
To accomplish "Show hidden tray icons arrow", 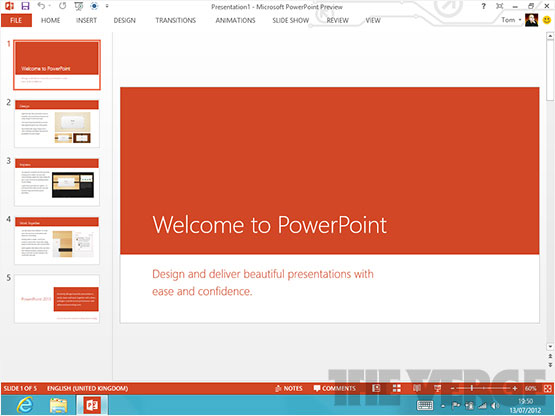I will coord(443,406).
